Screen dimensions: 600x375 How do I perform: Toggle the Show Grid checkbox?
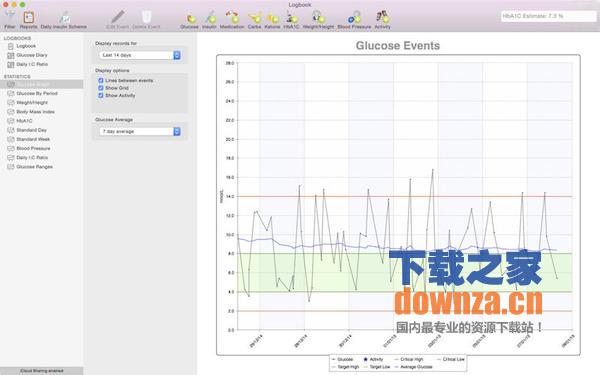click(101, 88)
